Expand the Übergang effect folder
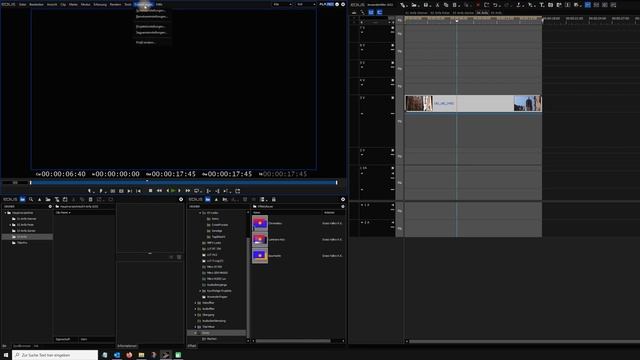Viewport: 640px width, 360px height. pos(195,315)
